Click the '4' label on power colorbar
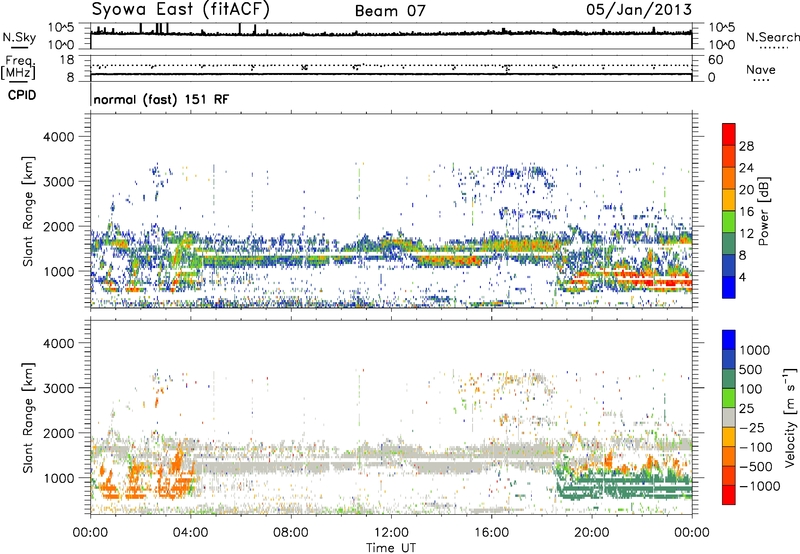 click(742, 277)
